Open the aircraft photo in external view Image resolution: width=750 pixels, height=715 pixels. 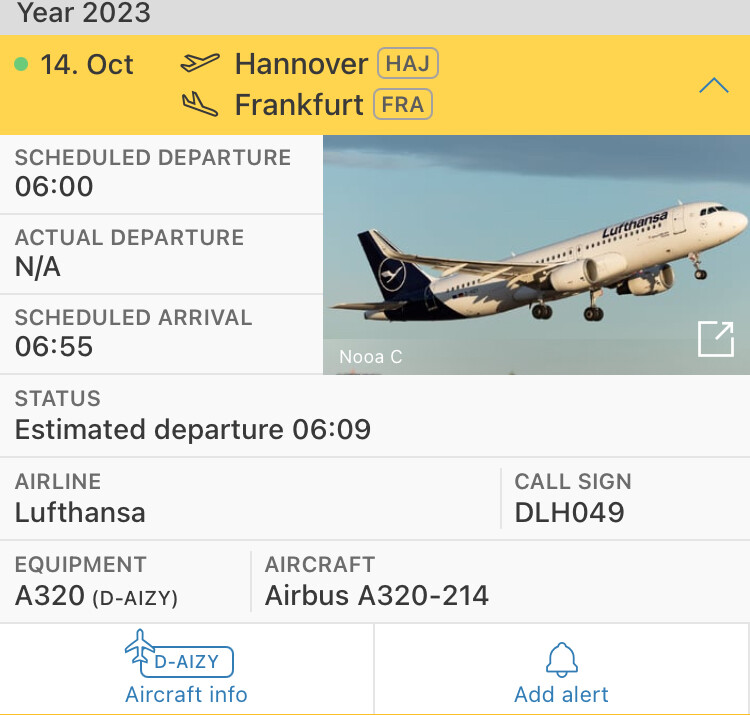(715, 339)
